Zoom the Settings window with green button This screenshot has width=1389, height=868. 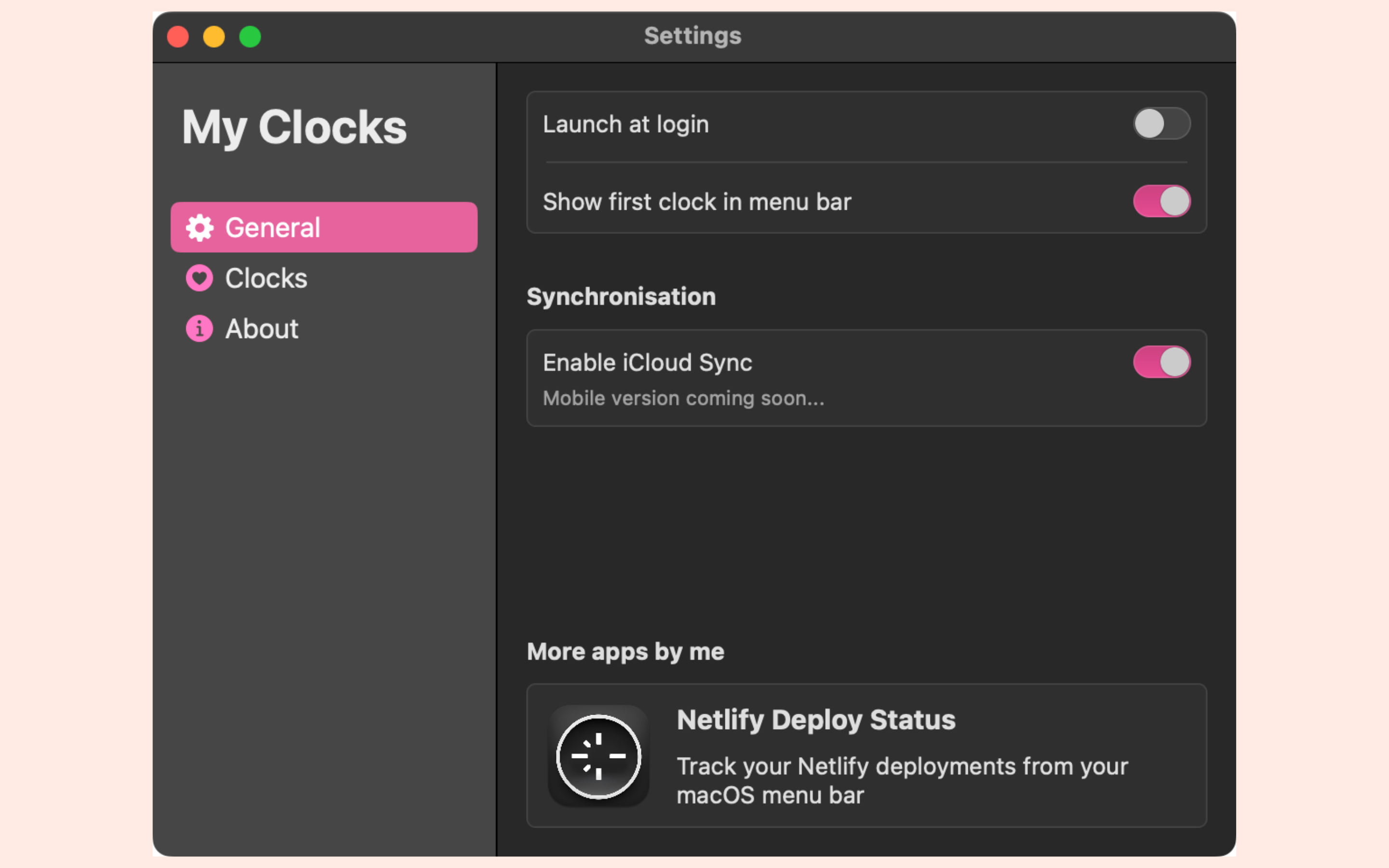250,37
